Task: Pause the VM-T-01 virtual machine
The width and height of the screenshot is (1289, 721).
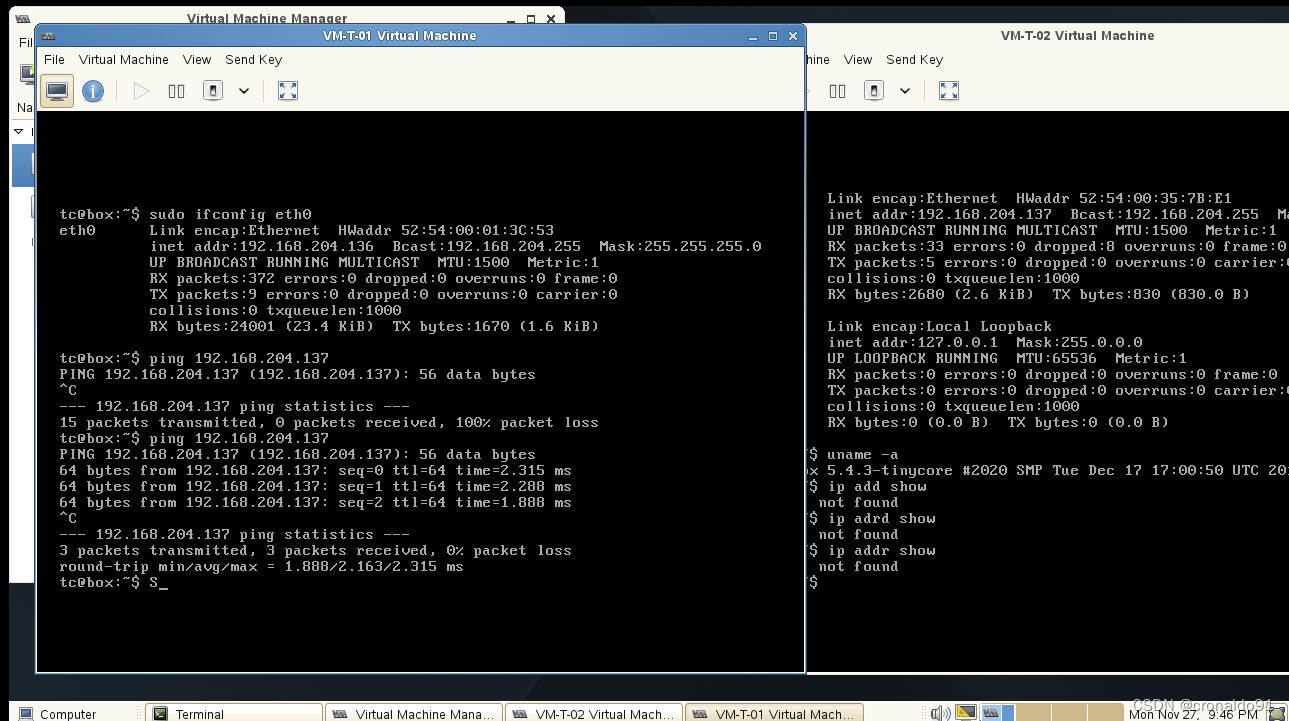Action: coord(177,91)
